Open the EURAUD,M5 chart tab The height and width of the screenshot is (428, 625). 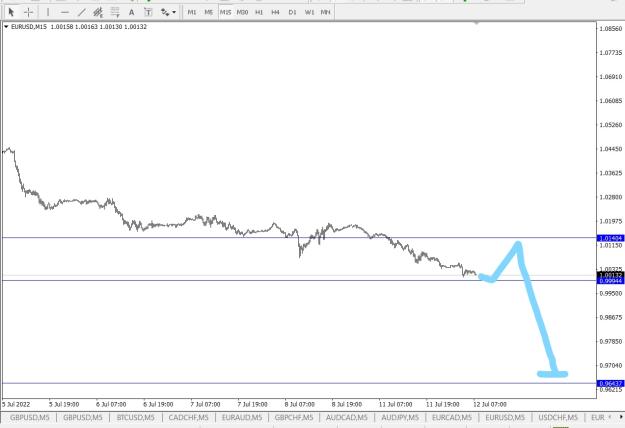(x=242, y=417)
